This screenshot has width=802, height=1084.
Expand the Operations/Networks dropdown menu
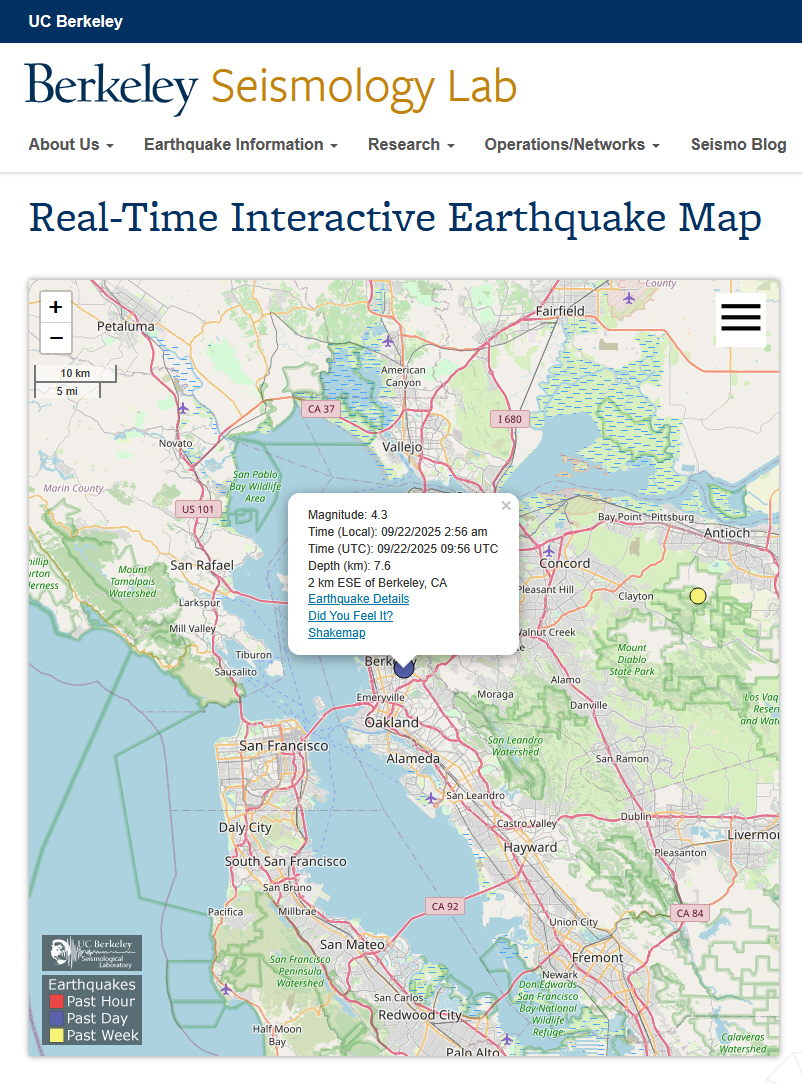pyautogui.click(x=572, y=144)
